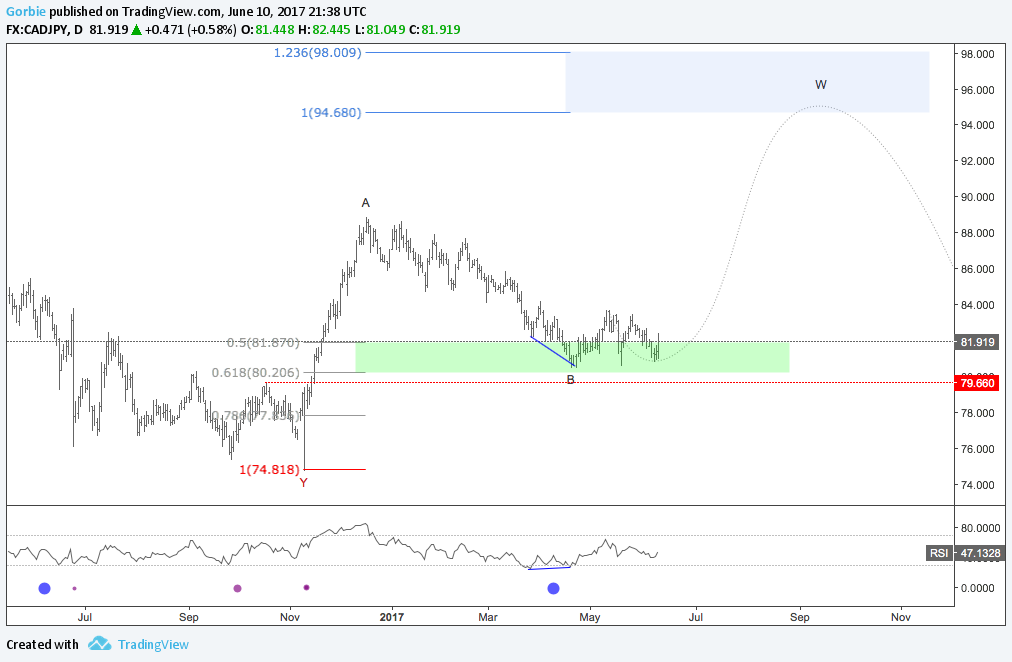Click the red wave label Y
The width and height of the screenshot is (1012, 662).
pos(303,483)
